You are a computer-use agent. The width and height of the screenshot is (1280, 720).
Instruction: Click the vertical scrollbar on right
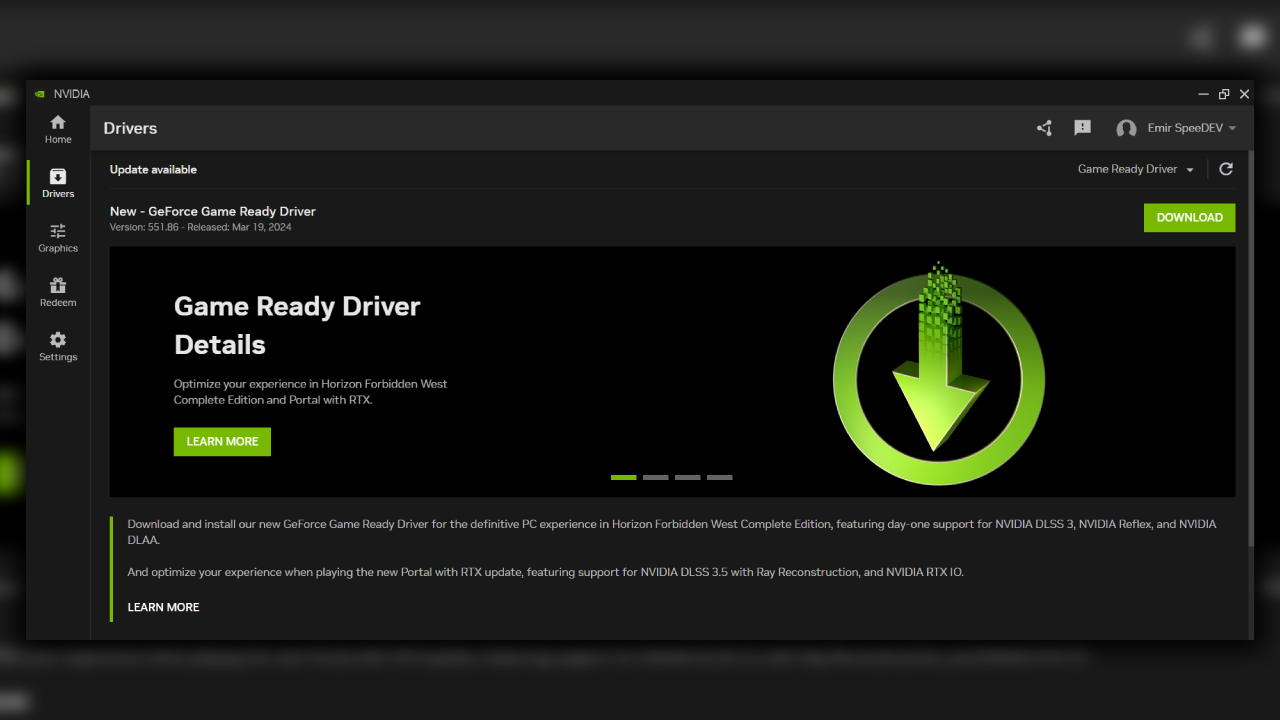coord(1249,350)
